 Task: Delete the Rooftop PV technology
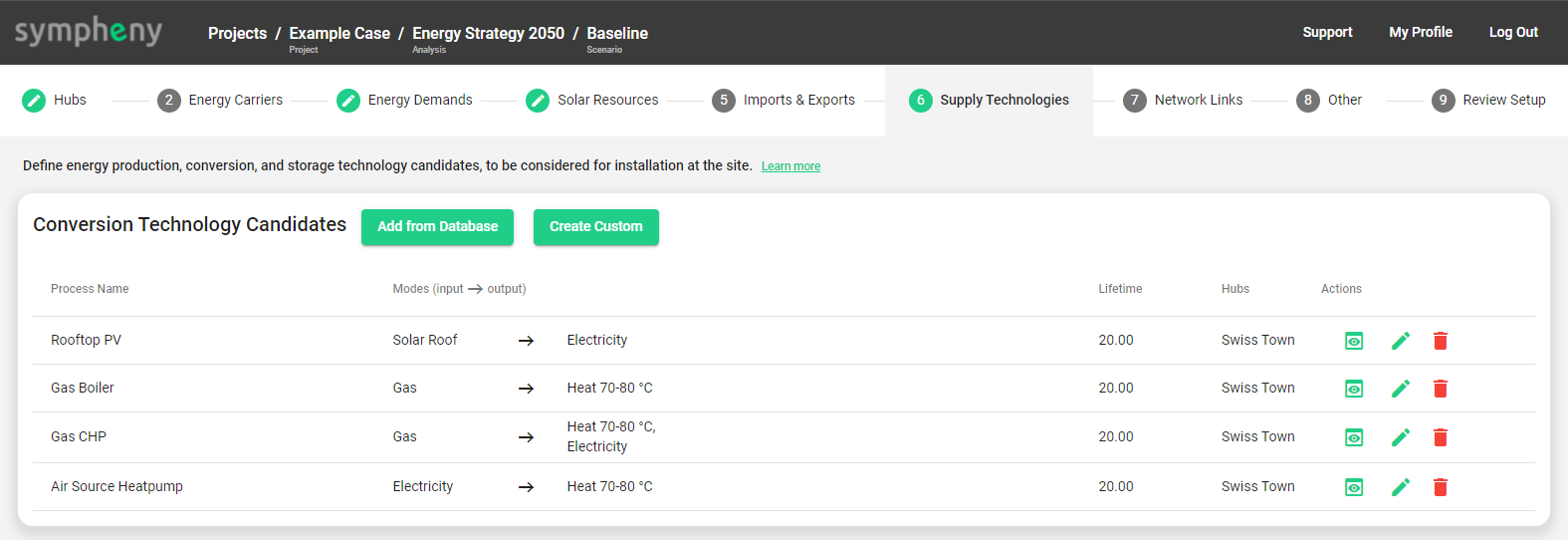(1440, 341)
